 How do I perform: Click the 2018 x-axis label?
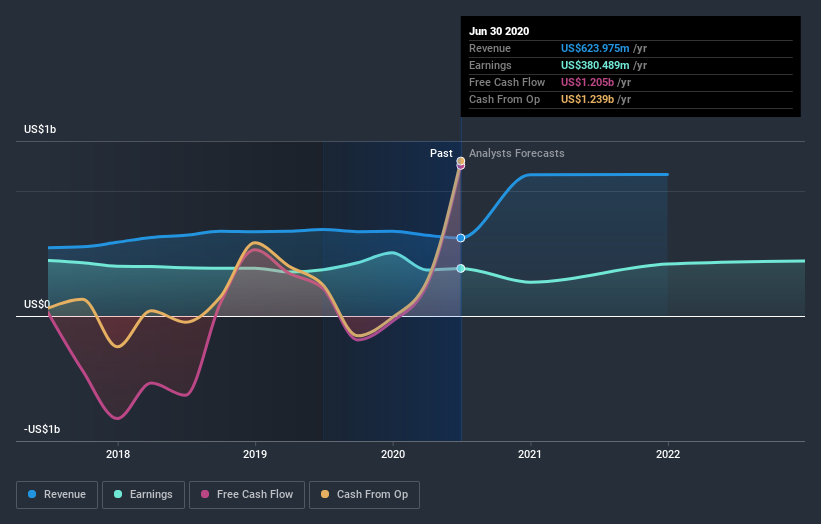click(x=118, y=454)
